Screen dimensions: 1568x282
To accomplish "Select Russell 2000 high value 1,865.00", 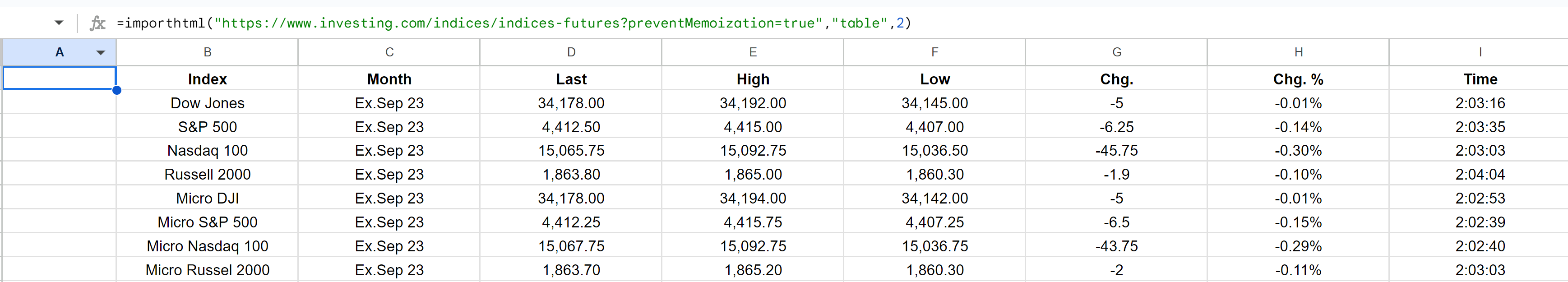I will click(752, 174).
